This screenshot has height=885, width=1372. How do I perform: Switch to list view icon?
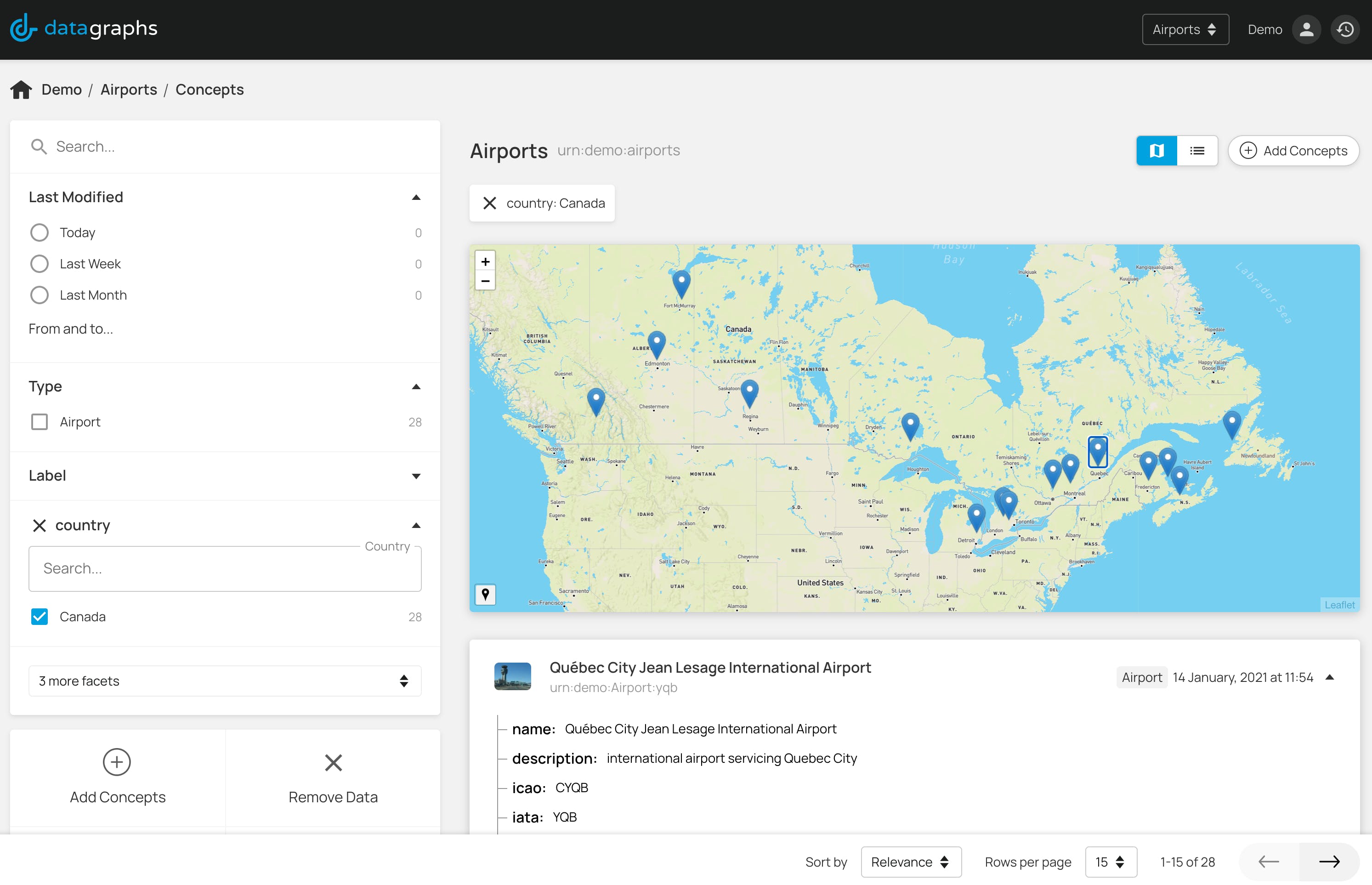tap(1197, 151)
